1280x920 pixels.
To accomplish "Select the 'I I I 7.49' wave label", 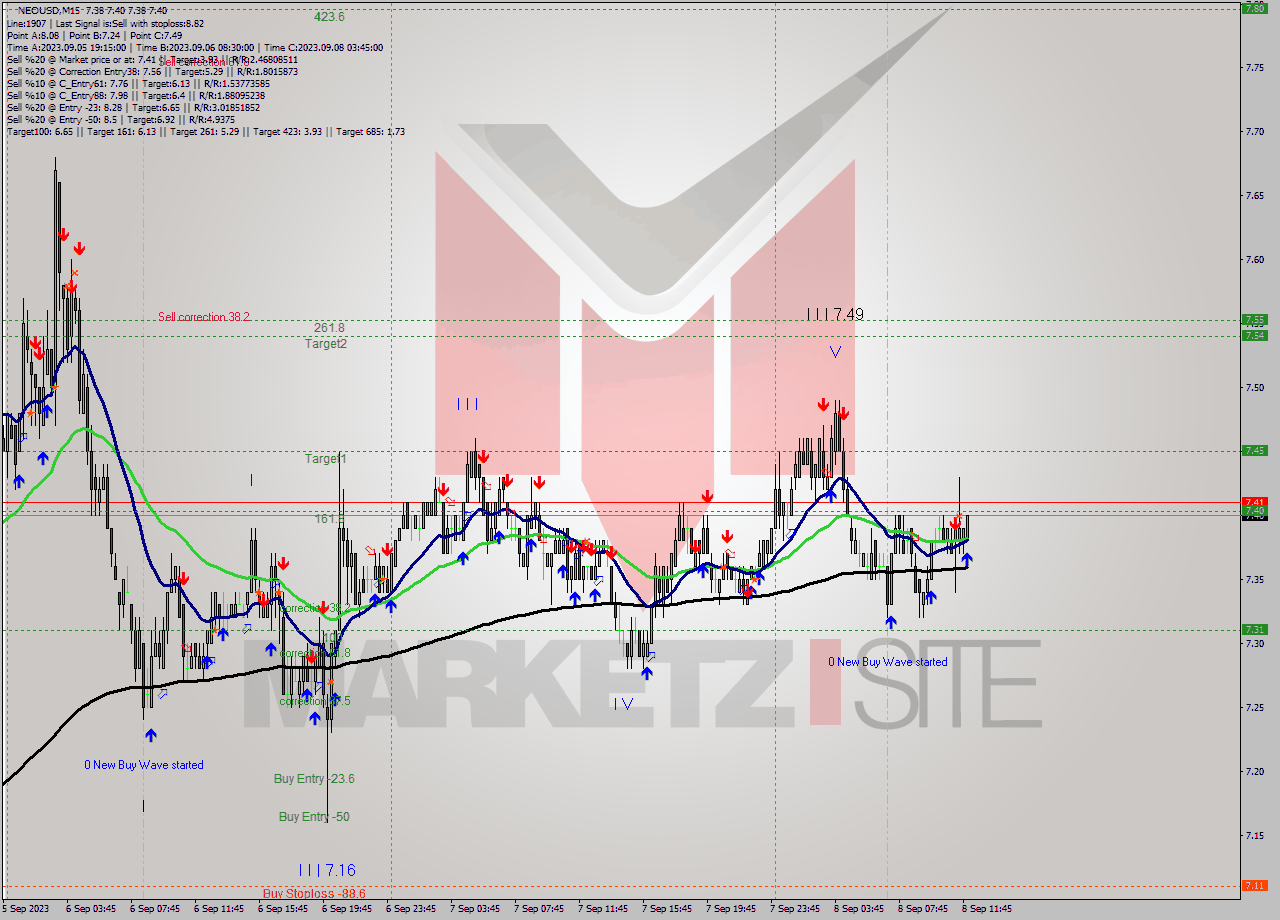I will (835, 314).
